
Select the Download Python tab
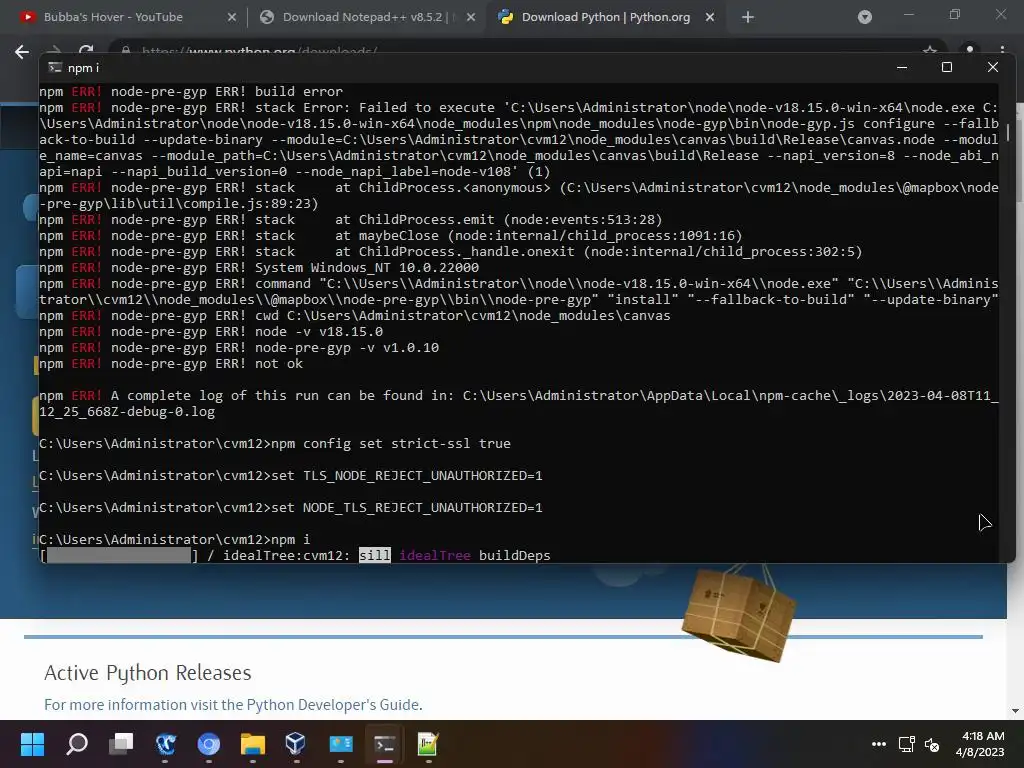point(605,17)
